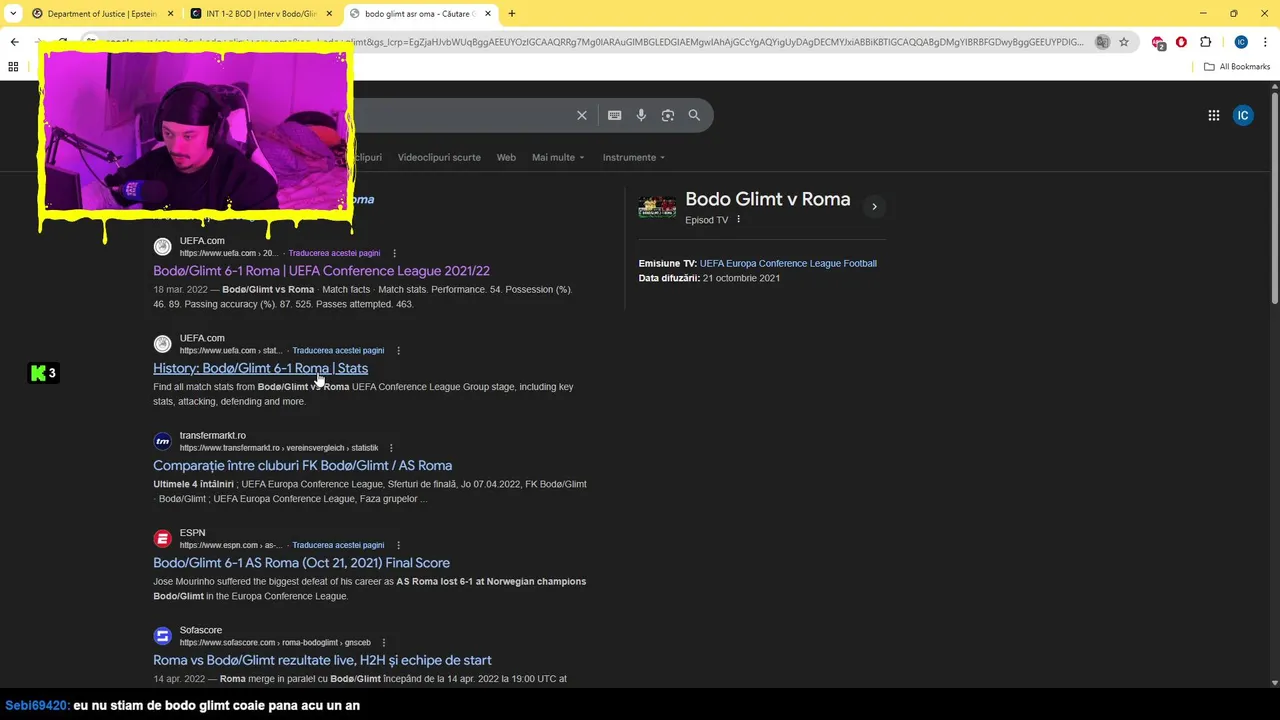Screen dimensions: 1280x720
Task: Search by image with the Lens icon
Action: click(668, 115)
